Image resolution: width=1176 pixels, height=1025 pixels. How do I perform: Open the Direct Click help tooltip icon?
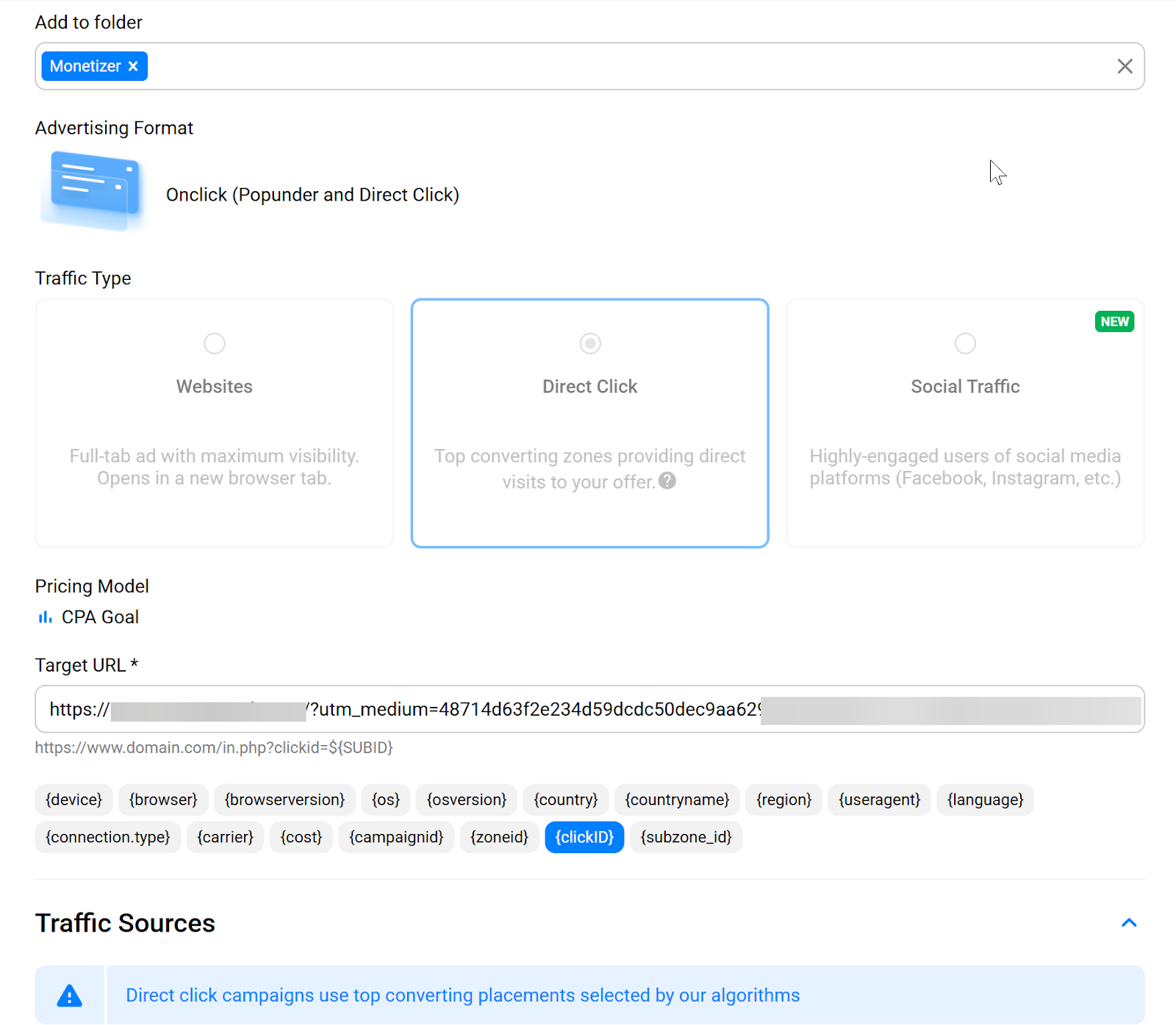point(667,481)
